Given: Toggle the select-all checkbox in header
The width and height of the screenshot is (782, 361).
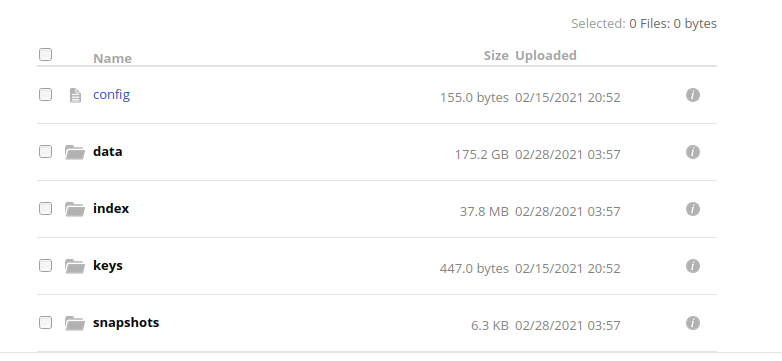Looking at the screenshot, I should tap(45, 54).
